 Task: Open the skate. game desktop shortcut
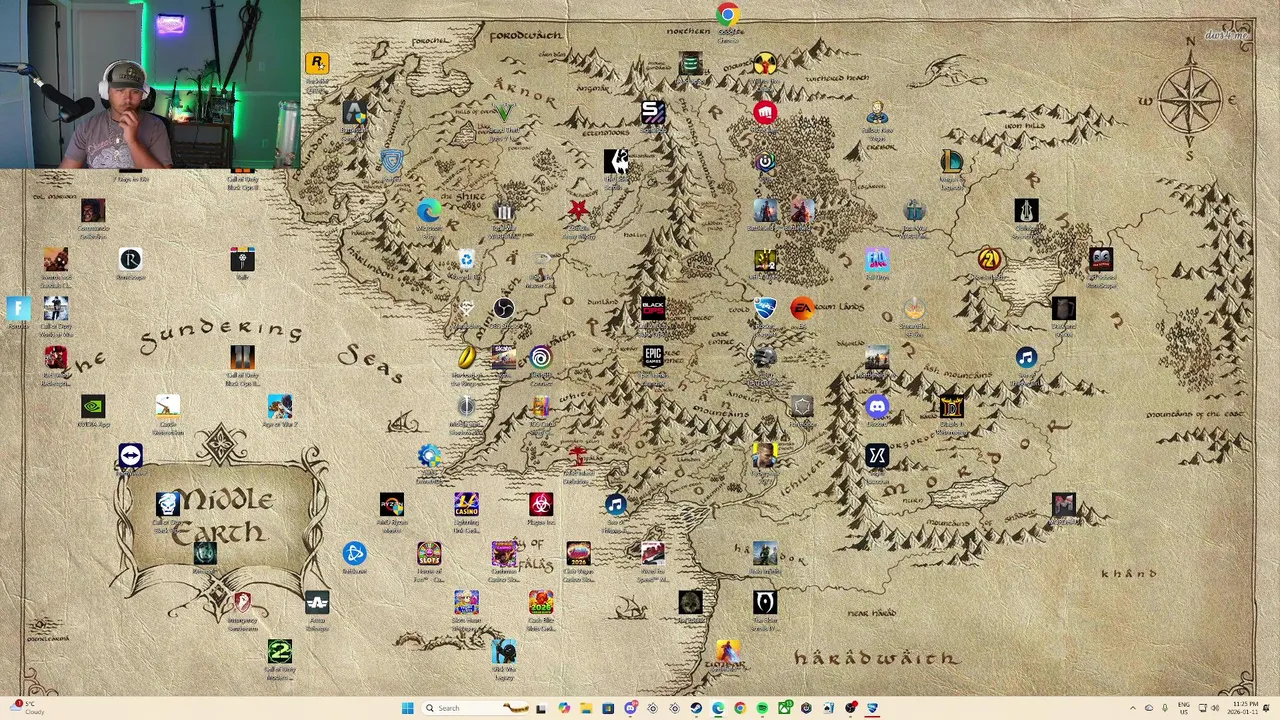point(504,357)
